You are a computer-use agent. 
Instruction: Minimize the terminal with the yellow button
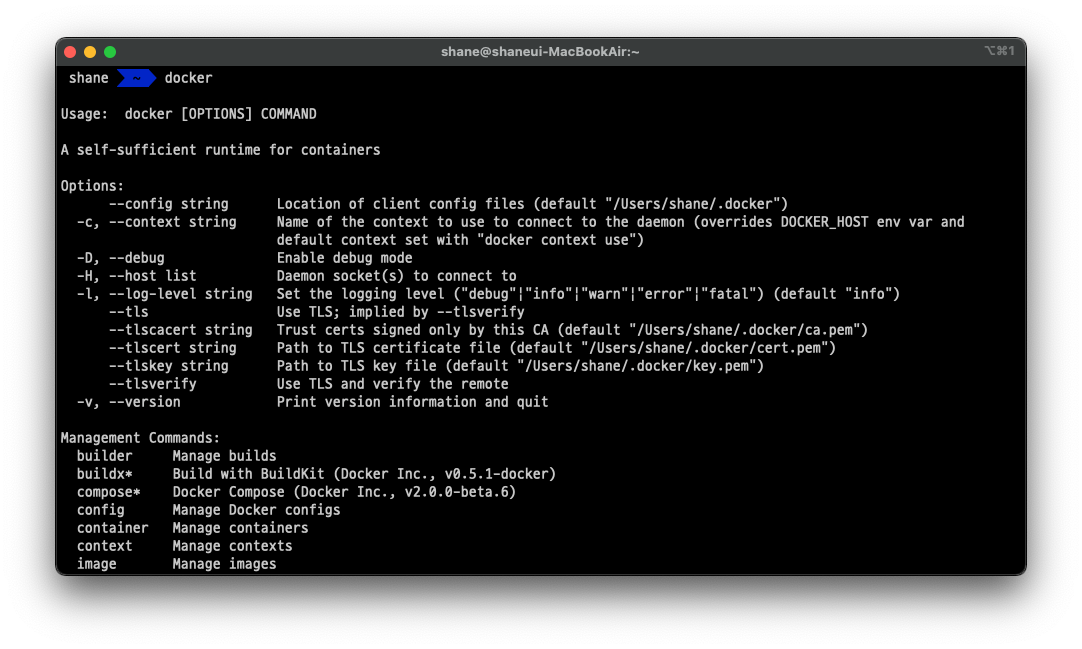(90, 52)
